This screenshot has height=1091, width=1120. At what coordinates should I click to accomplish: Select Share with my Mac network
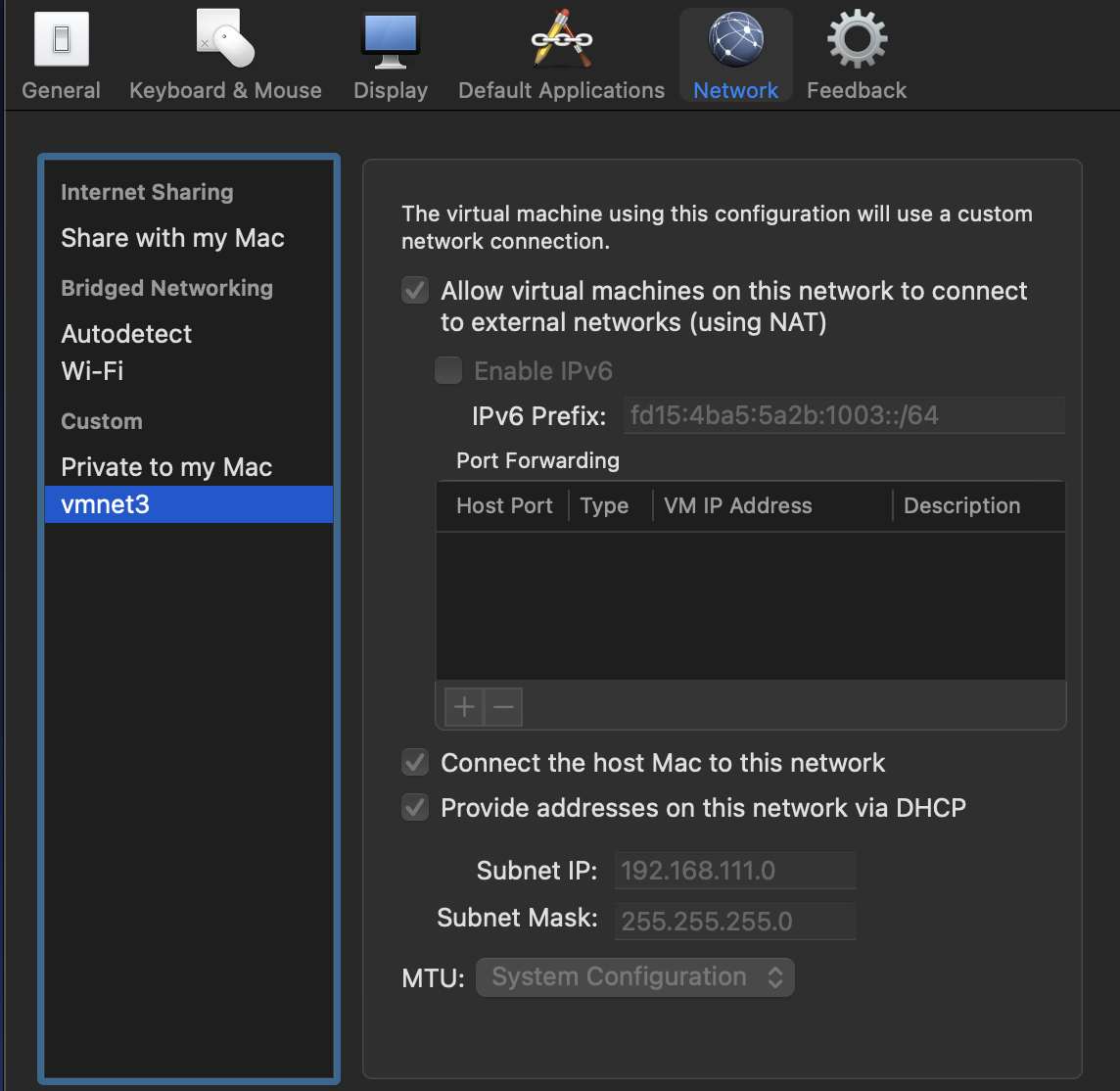172,238
